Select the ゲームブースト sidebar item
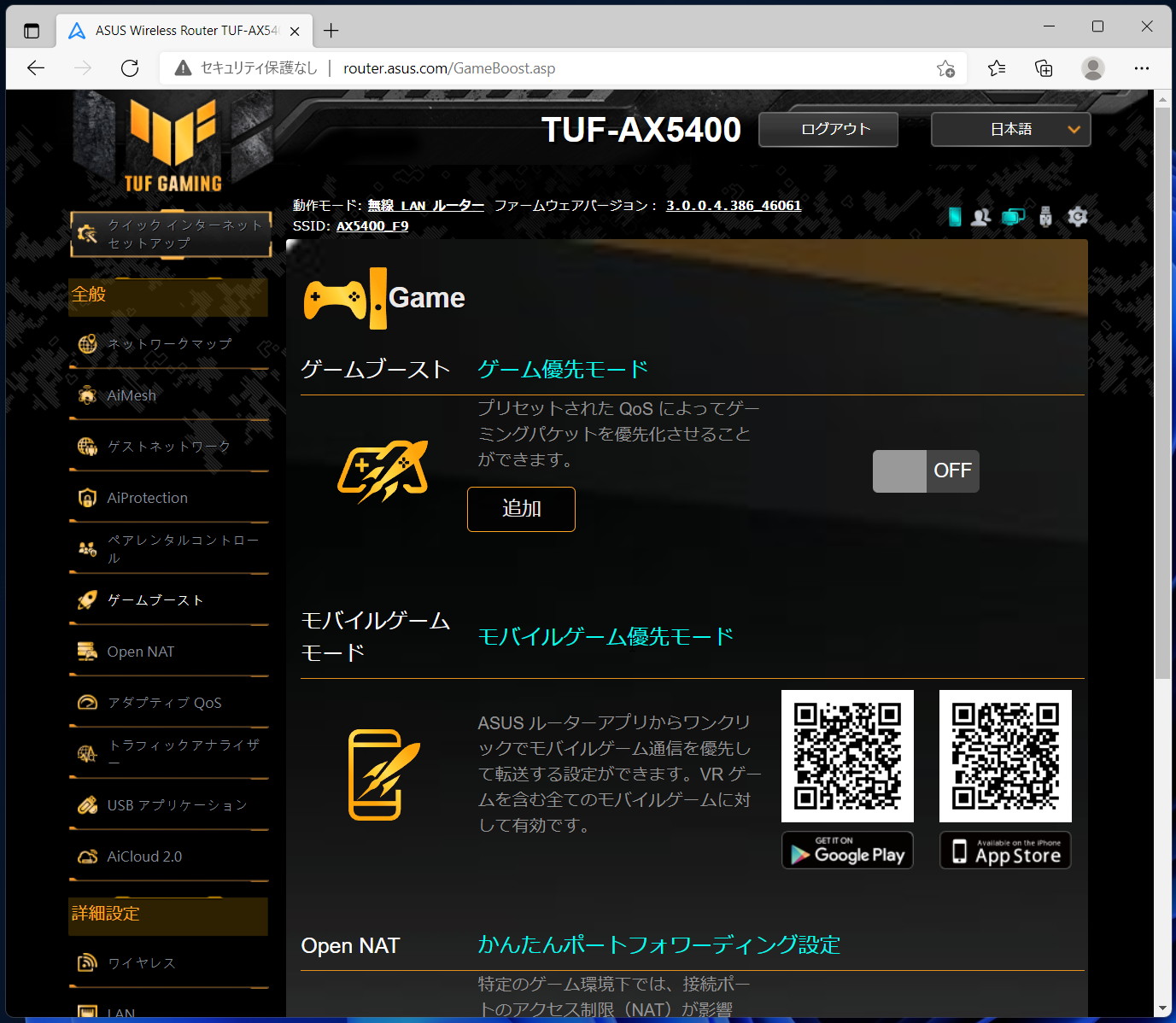This screenshot has width=1176, height=1023. pos(169,600)
